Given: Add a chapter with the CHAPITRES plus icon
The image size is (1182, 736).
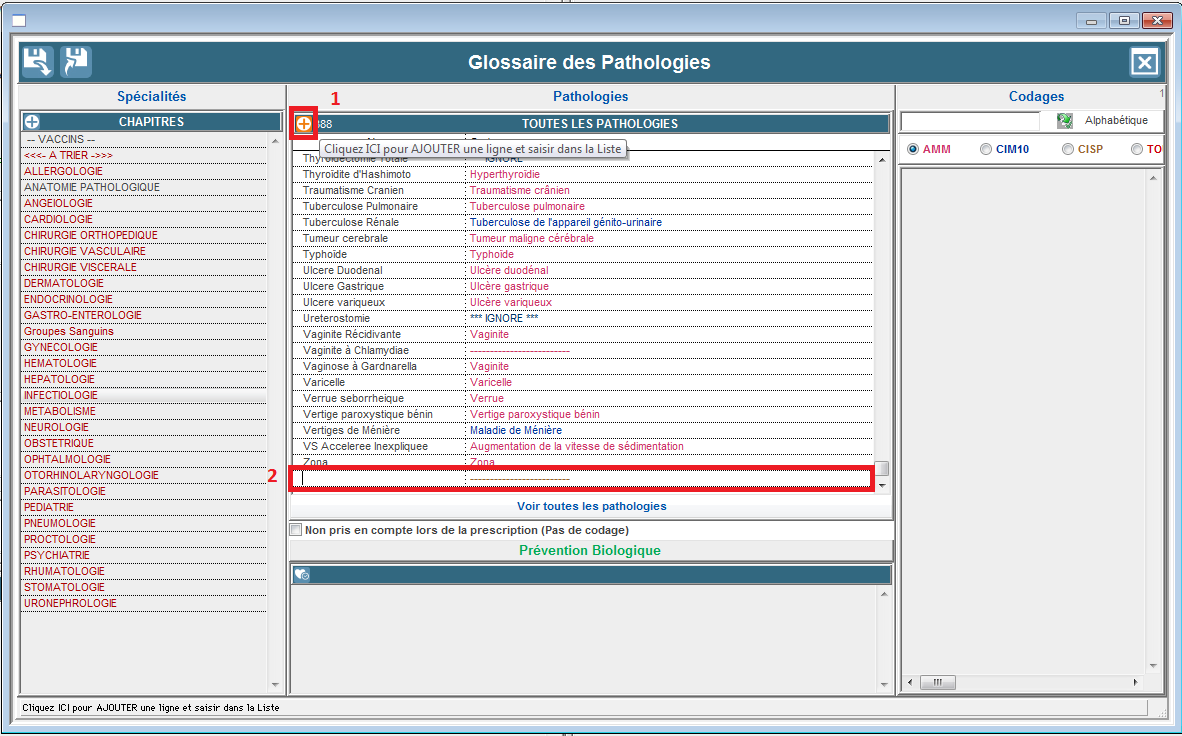Looking at the screenshot, I should coord(32,122).
